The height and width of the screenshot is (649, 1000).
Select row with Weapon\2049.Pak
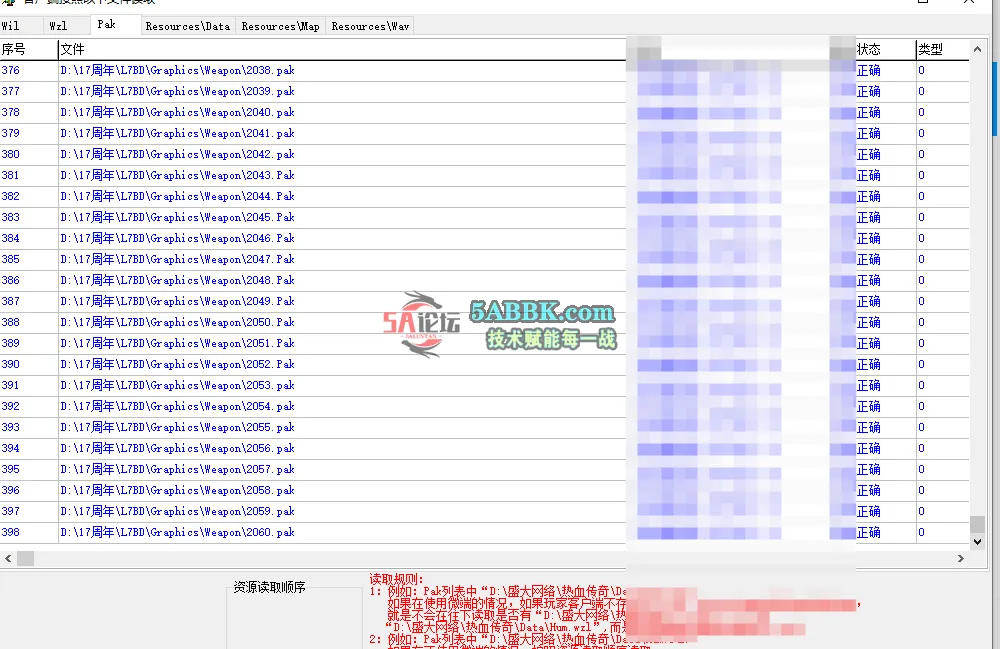[x=485, y=302]
